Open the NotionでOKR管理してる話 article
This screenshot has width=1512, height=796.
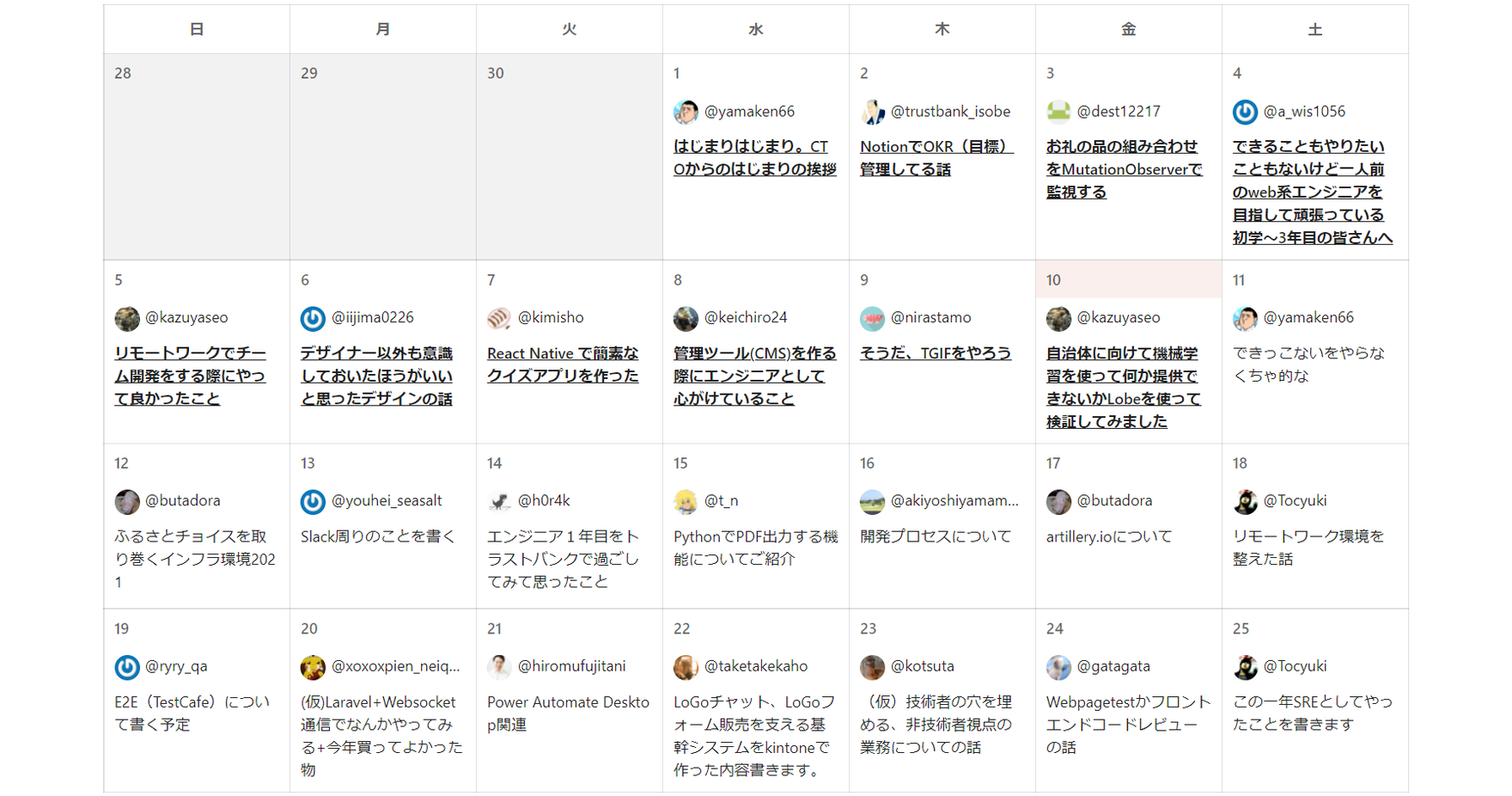pyautogui.click(x=936, y=158)
